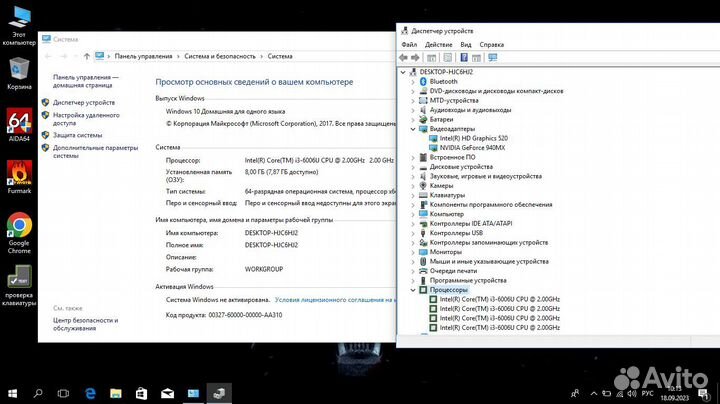Open the license agreement terms link

334,300
